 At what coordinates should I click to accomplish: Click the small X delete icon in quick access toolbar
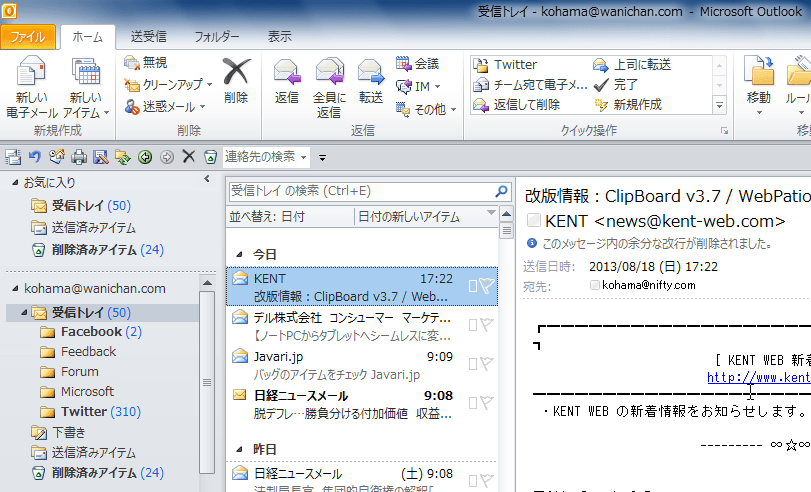pyautogui.click(x=189, y=156)
